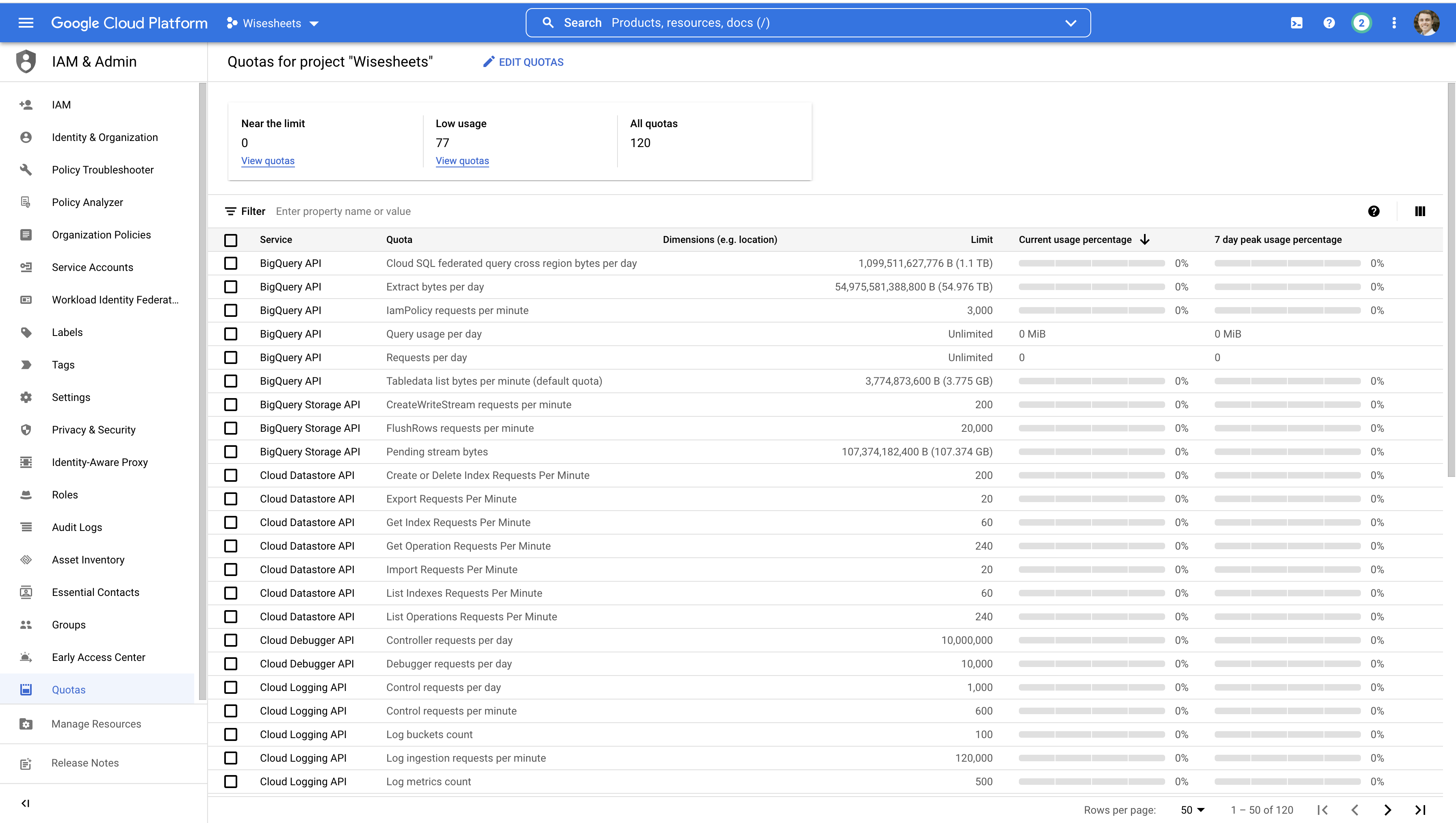Go to the last page of quotas
Screen dimensions: 1456x823
pyautogui.click(x=1420, y=810)
